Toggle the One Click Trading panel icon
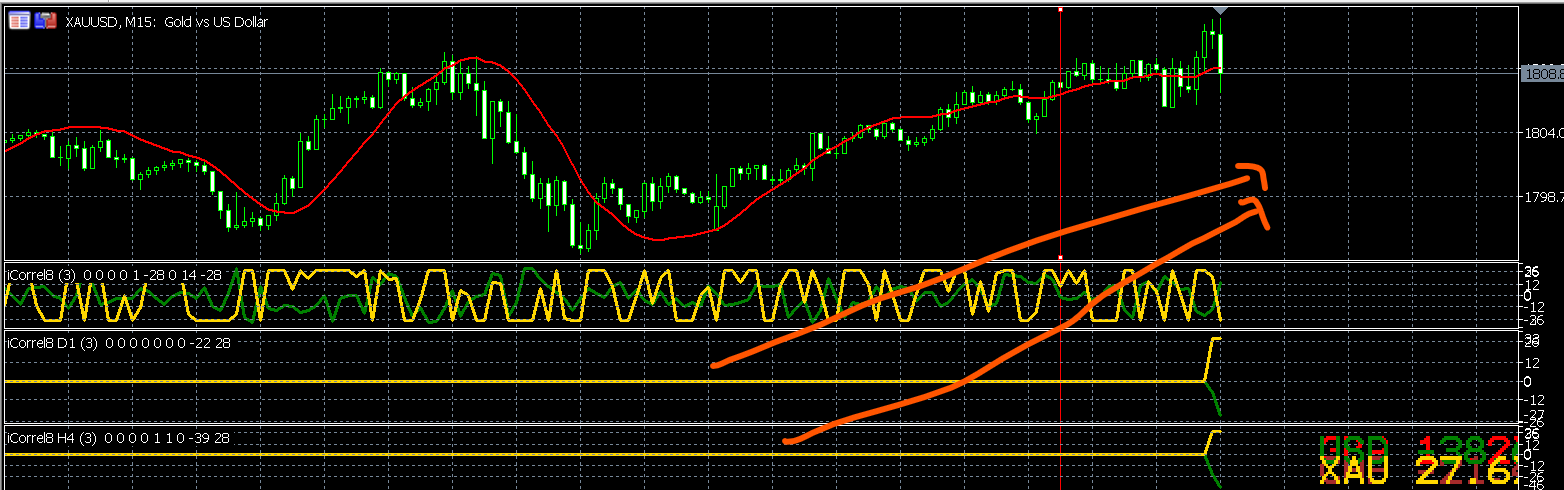The image size is (1564, 490). pos(46,20)
